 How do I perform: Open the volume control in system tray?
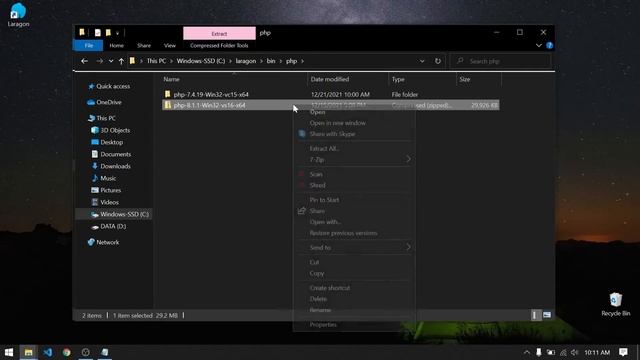coord(575,352)
